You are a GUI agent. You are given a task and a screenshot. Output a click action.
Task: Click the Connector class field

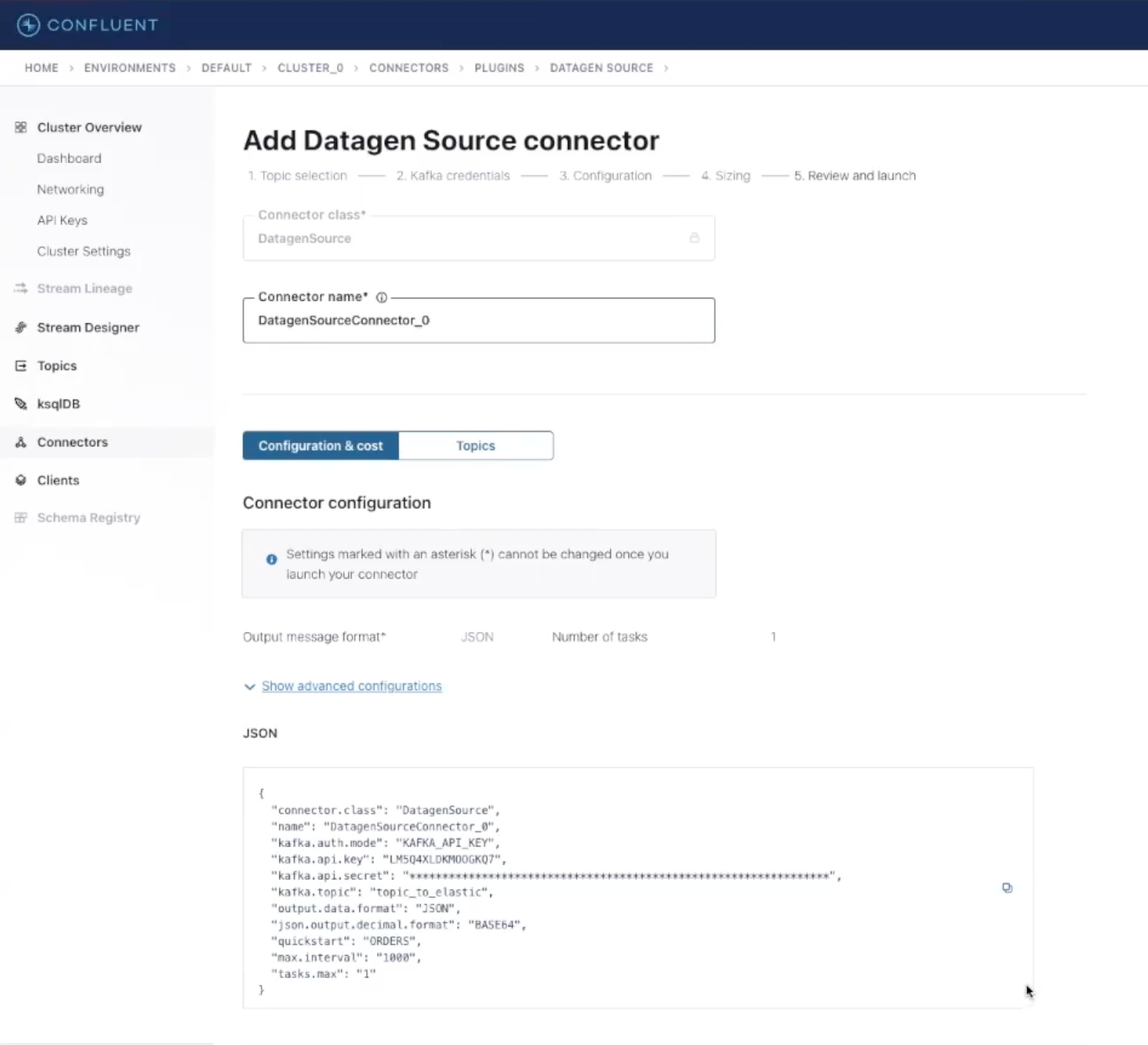point(479,238)
